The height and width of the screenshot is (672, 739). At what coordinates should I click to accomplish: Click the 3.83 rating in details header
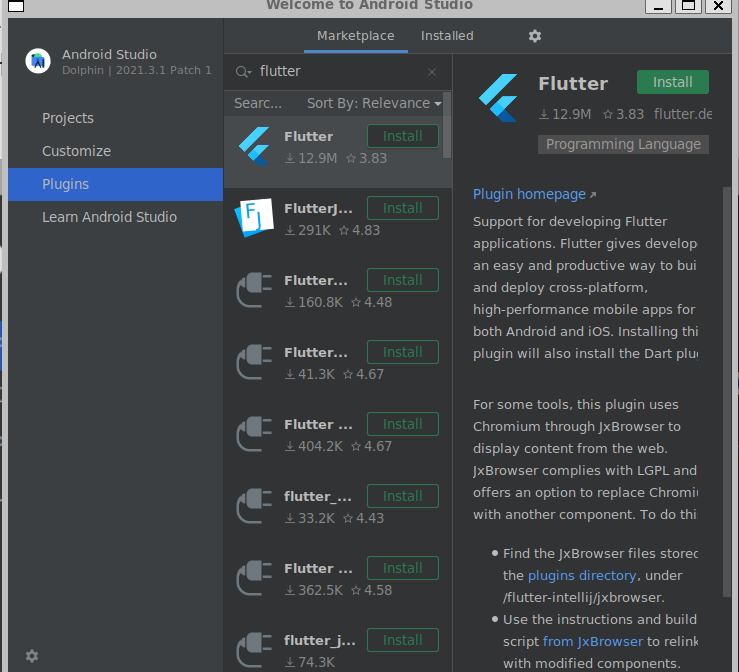pyautogui.click(x=624, y=114)
